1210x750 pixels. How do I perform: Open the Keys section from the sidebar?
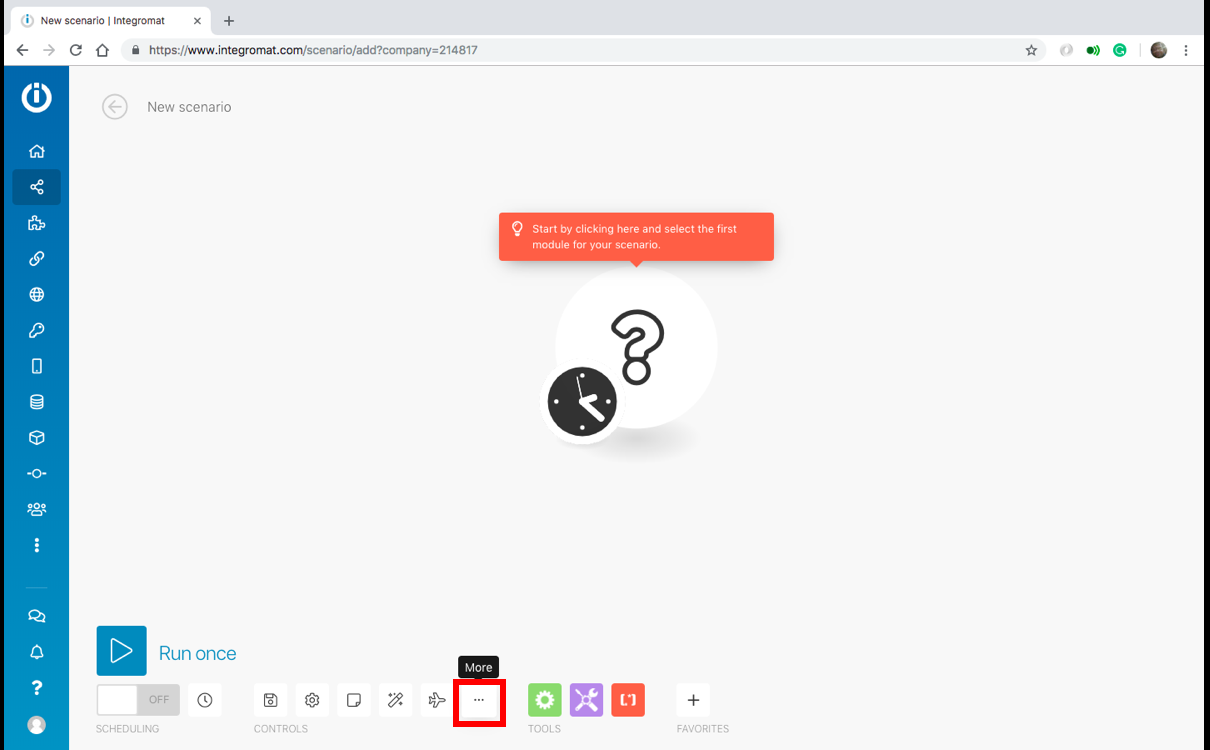tap(36, 330)
